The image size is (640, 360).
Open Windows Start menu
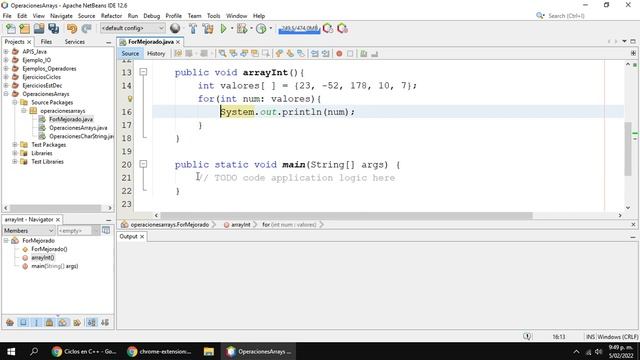click(11, 351)
